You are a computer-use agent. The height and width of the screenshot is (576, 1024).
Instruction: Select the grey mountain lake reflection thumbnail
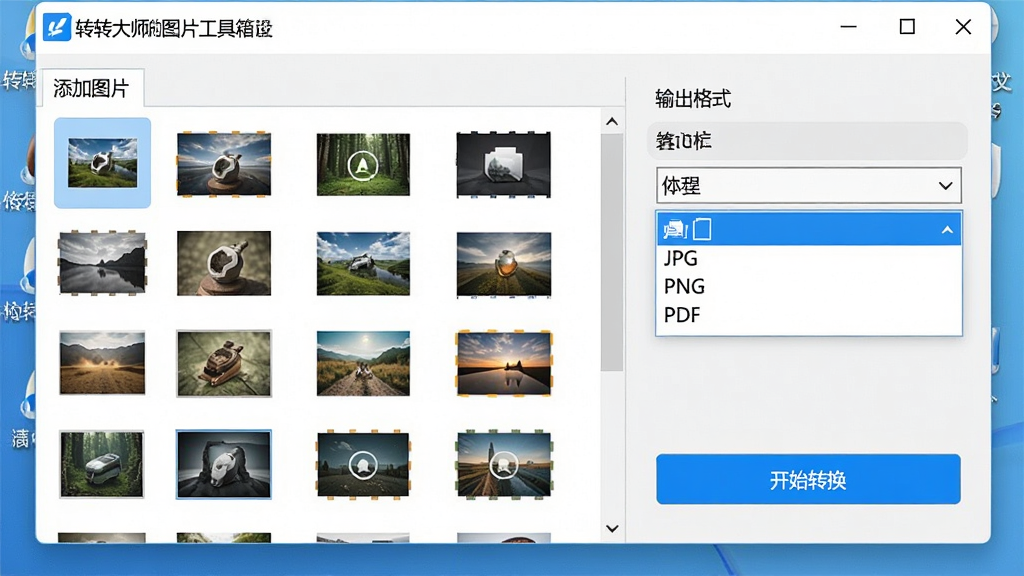[x=103, y=263]
